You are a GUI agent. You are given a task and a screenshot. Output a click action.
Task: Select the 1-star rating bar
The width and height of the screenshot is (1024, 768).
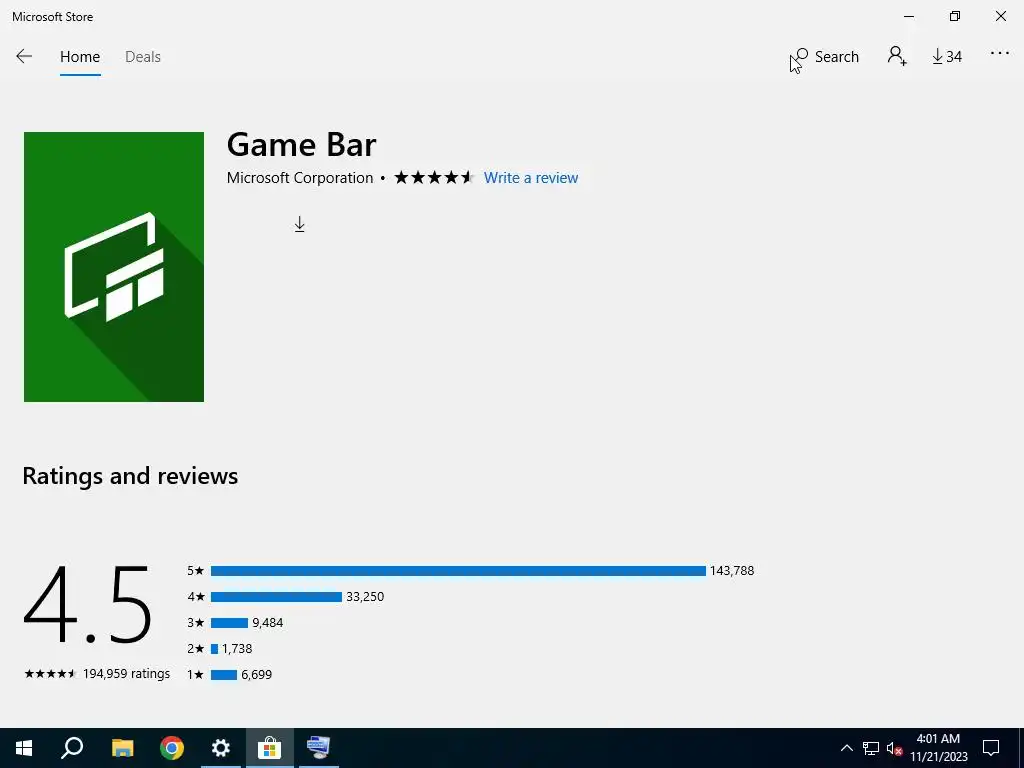(x=223, y=675)
